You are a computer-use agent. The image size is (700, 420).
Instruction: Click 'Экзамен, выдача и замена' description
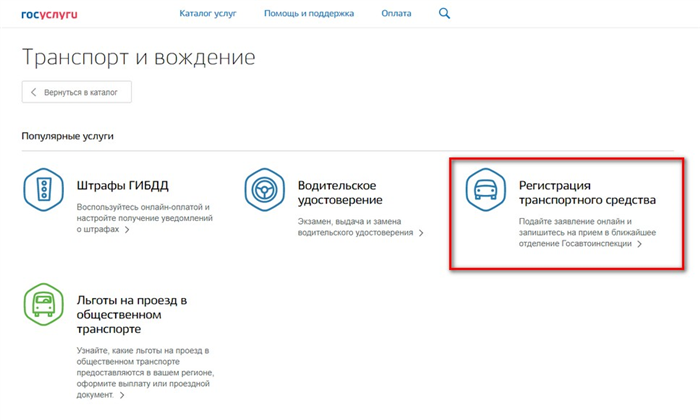(355, 227)
